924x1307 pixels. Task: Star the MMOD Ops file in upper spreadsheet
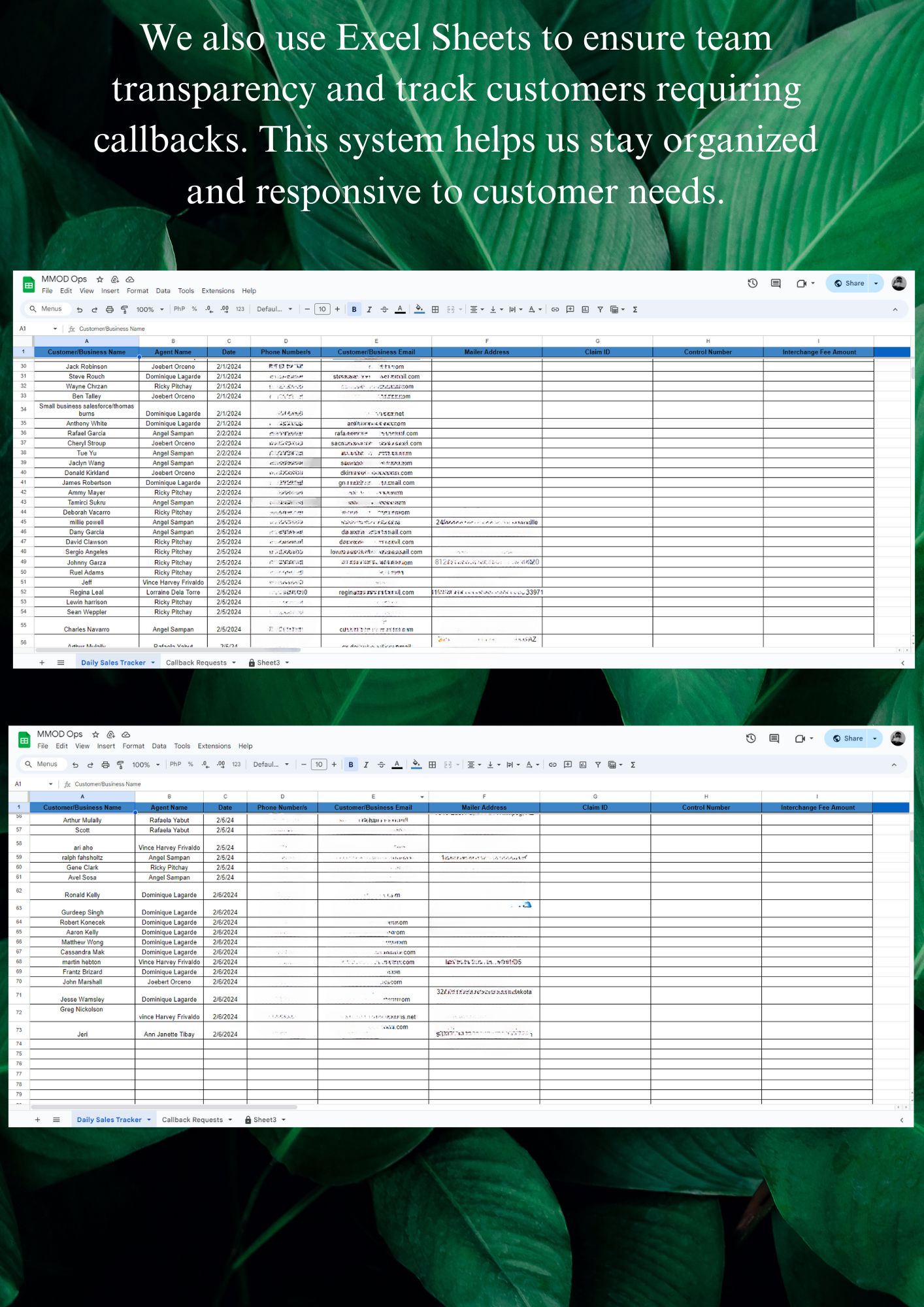[x=100, y=279]
